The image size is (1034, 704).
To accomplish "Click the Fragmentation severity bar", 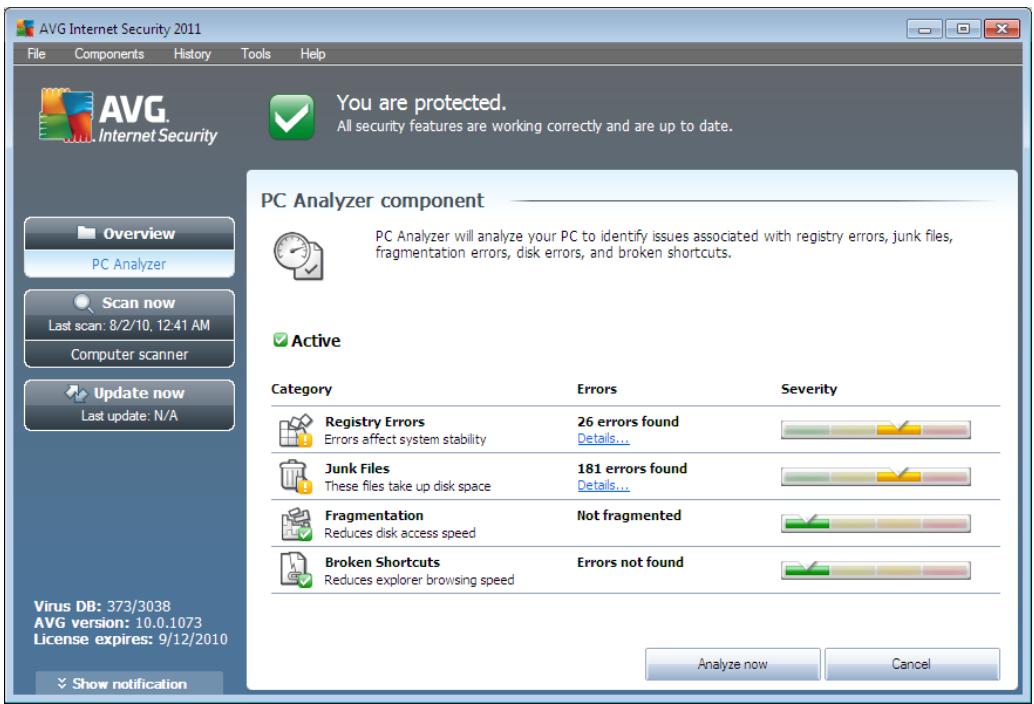I will [x=875, y=523].
